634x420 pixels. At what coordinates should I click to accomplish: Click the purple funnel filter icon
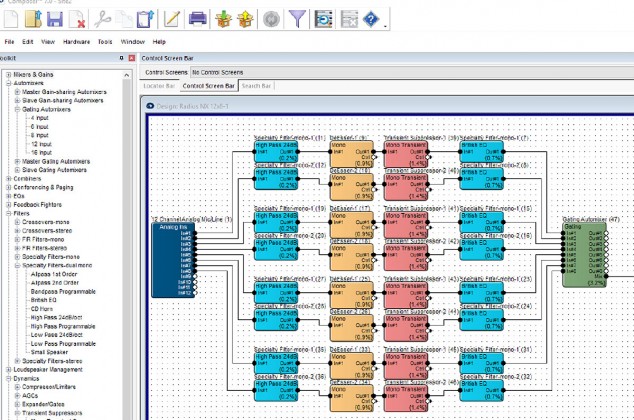[x=297, y=17]
